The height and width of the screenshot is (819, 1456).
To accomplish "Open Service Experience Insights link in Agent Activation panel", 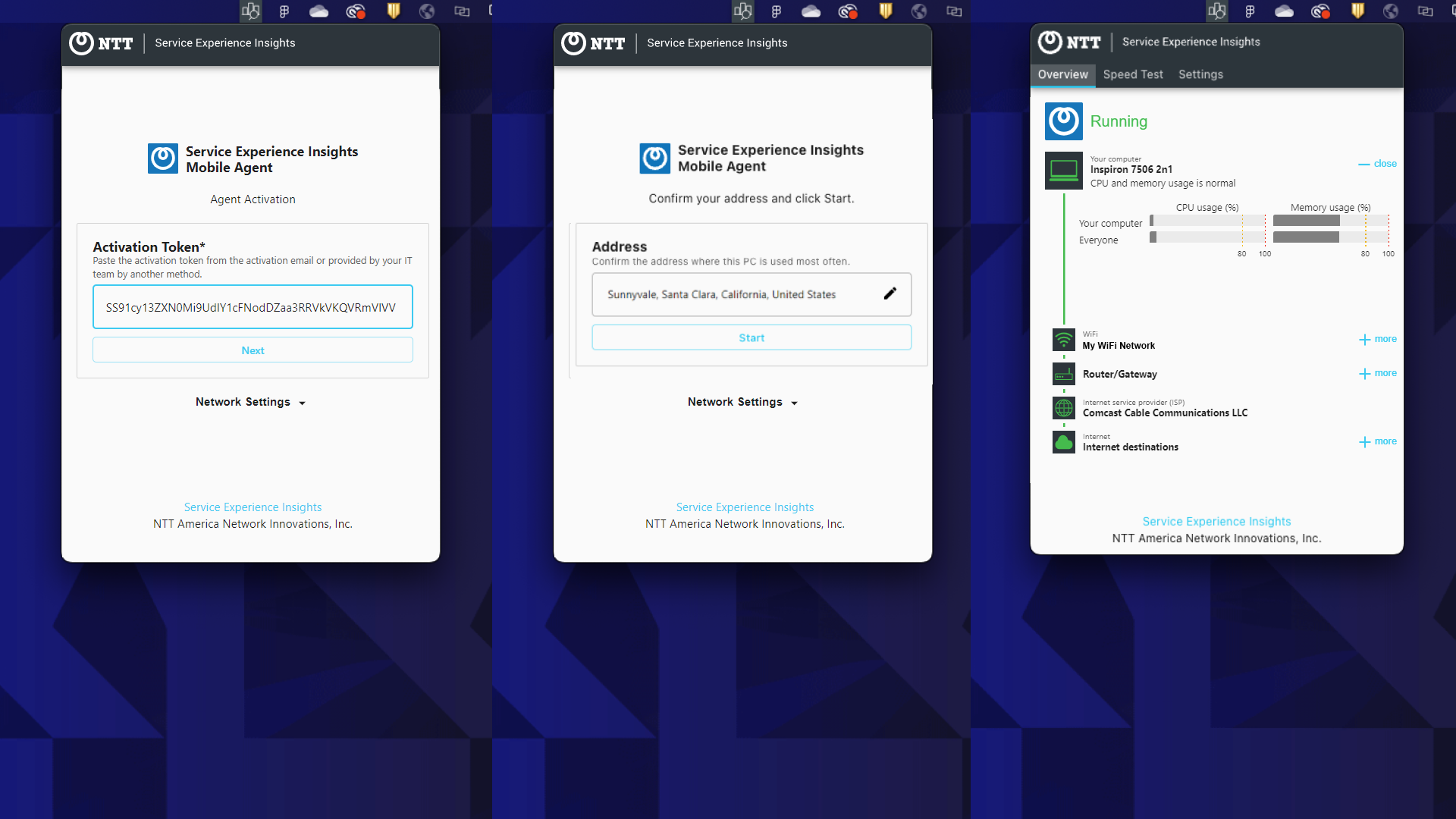I will point(253,507).
